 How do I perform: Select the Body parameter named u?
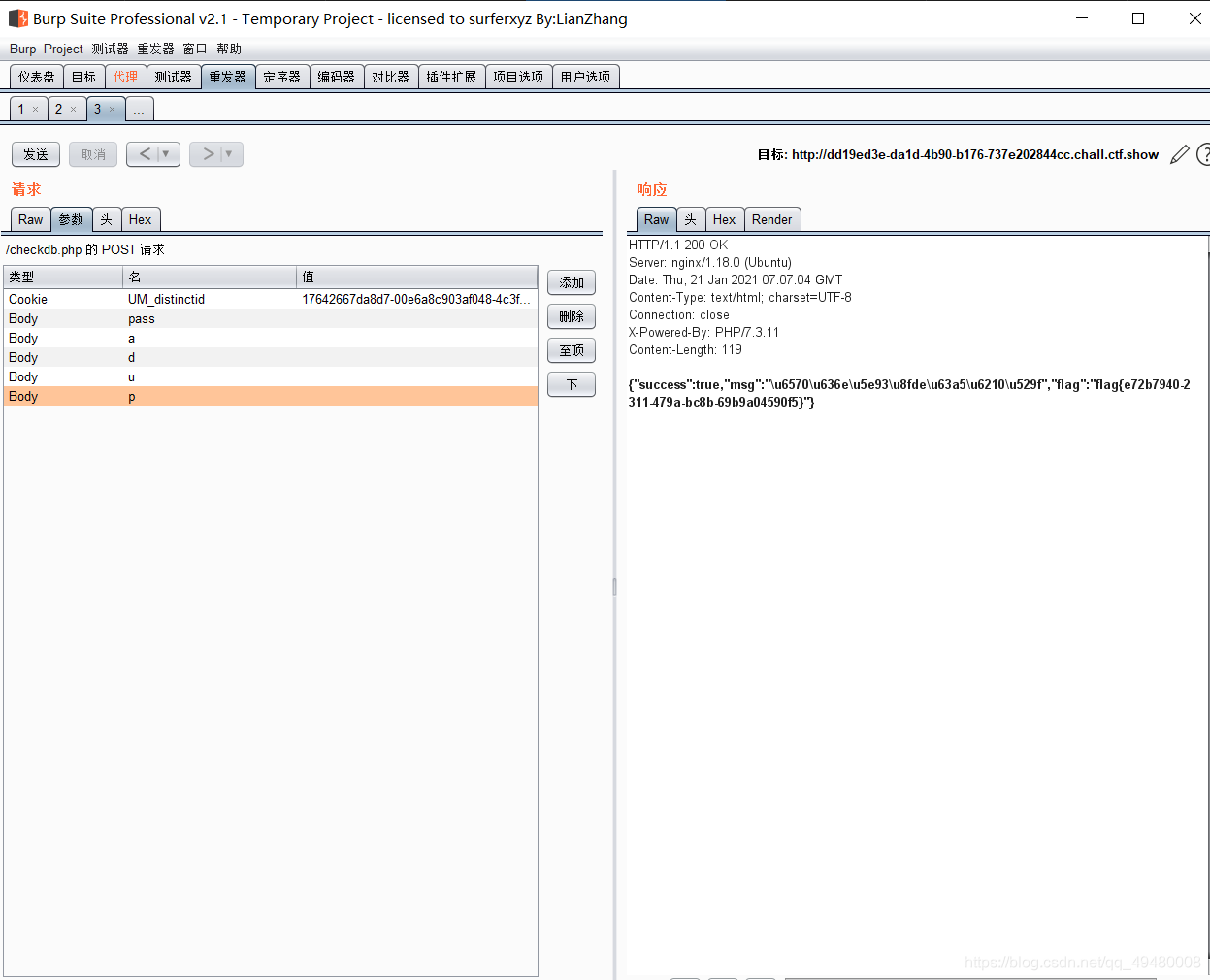(271, 376)
